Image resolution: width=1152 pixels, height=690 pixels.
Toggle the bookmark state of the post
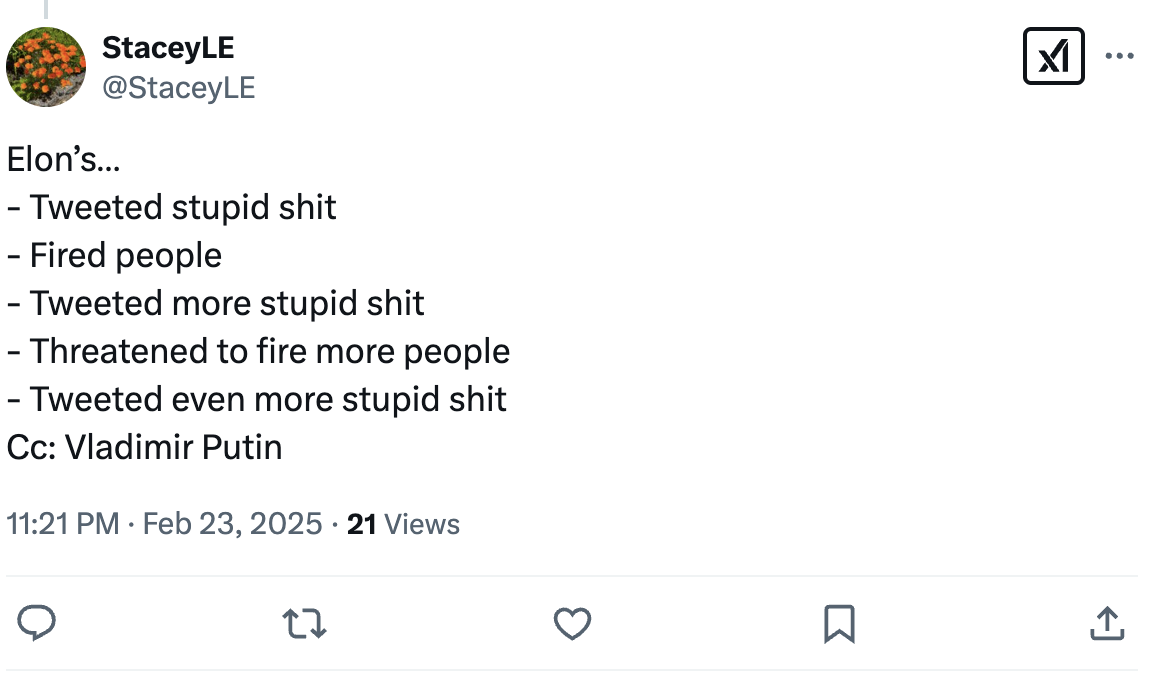(x=839, y=623)
